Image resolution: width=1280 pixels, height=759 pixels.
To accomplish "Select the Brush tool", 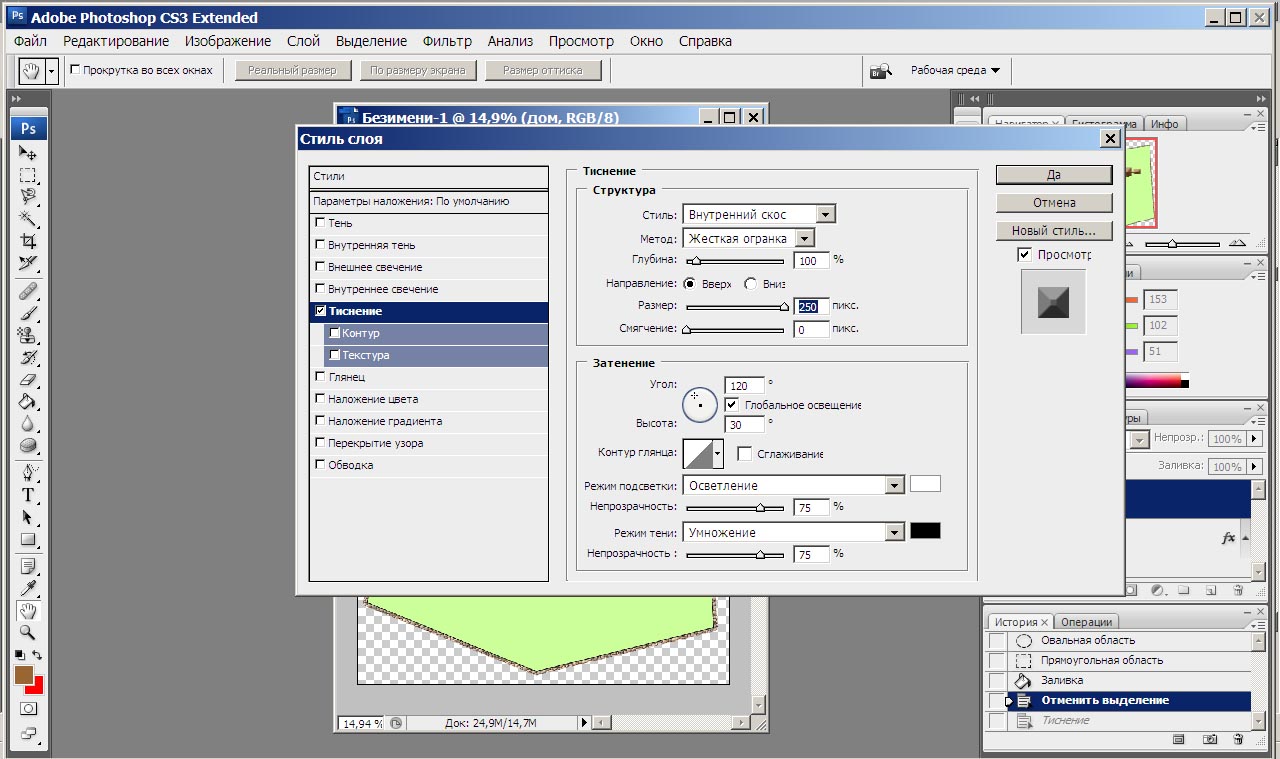I will [x=28, y=313].
